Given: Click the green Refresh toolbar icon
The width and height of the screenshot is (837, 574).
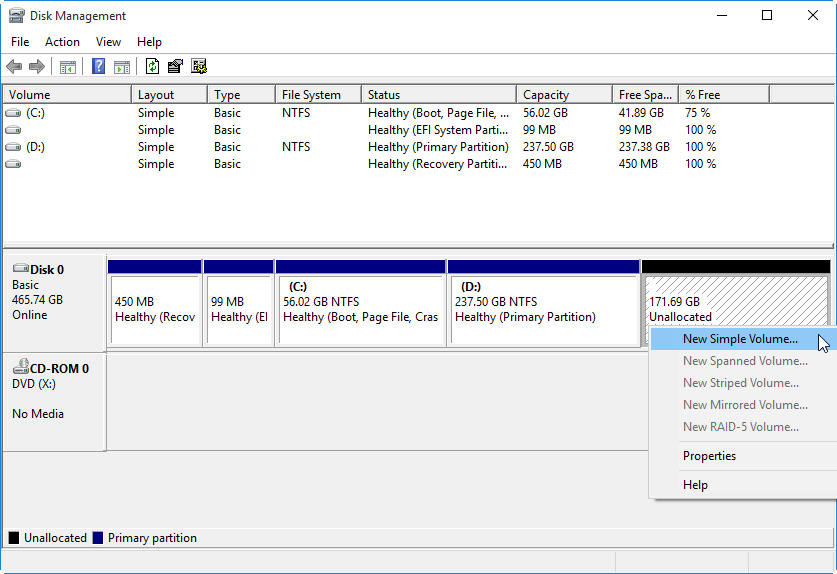Looking at the screenshot, I should click(x=152, y=67).
